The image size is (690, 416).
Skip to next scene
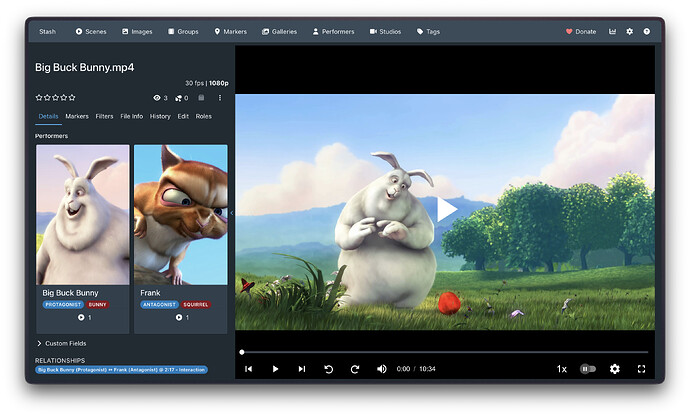click(x=302, y=369)
